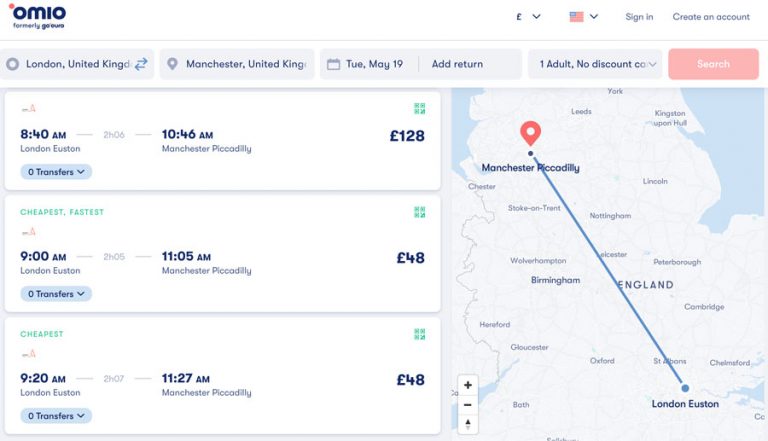Swap origin and destination cities
The height and width of the screenshot is (441, 768).
[141, 64]
